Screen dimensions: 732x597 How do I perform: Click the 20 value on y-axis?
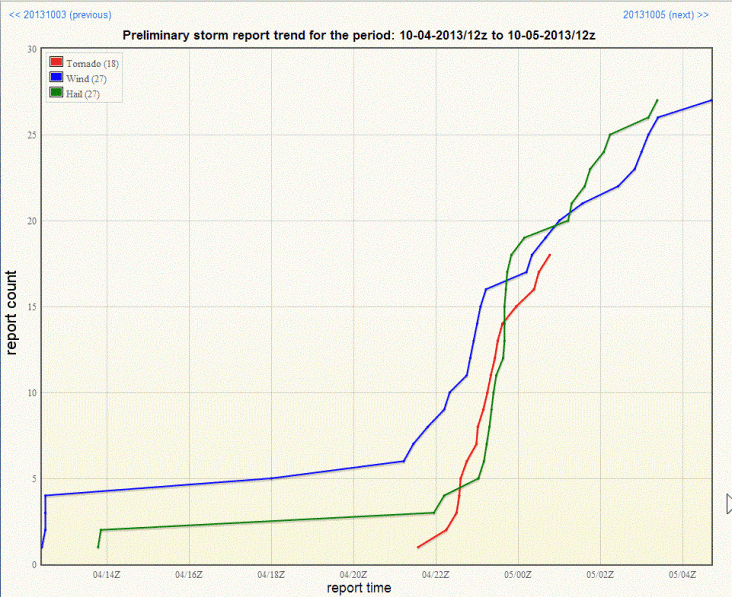coord(32,221)
